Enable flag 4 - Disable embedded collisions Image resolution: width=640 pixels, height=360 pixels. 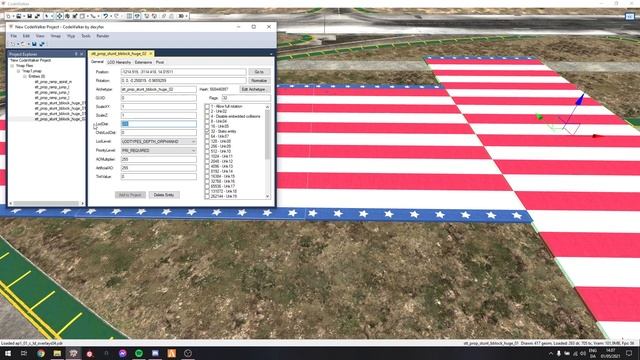click(x=207, y=116)
